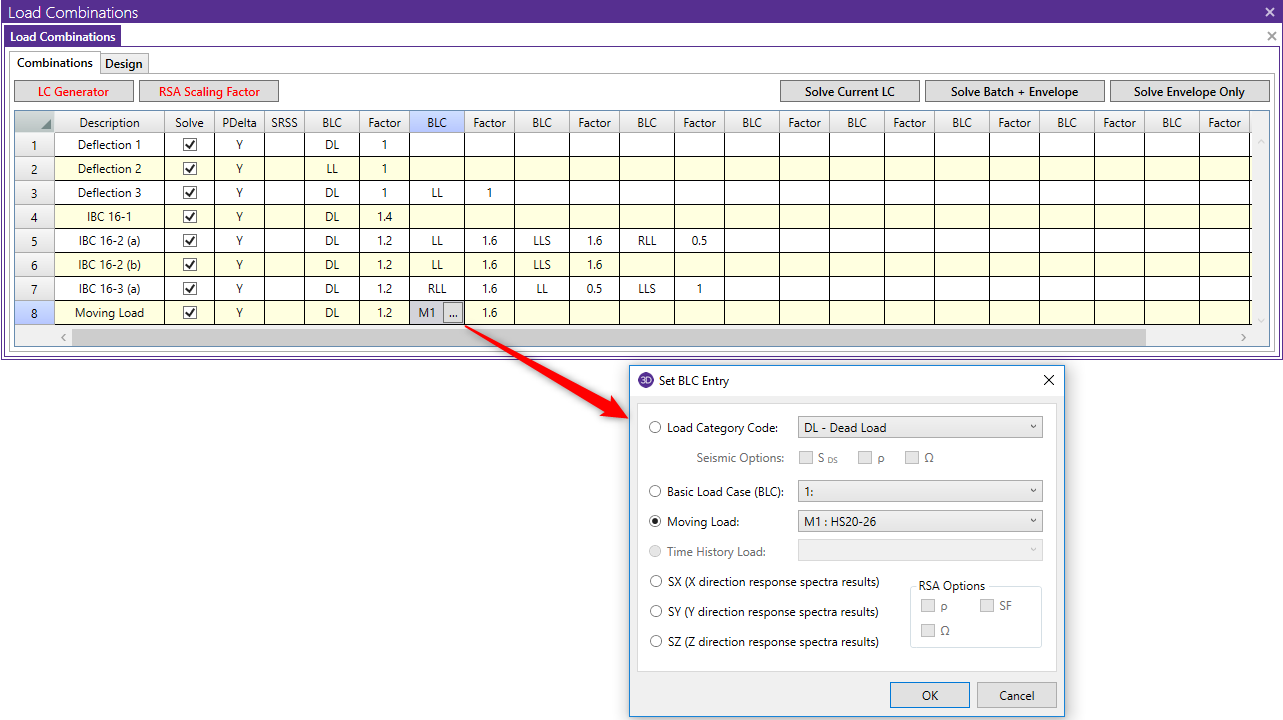The height and width of the screenshot is (720, 1283).
Task: Close the Set BLC Entry dialog
Action: [1048, 380]
